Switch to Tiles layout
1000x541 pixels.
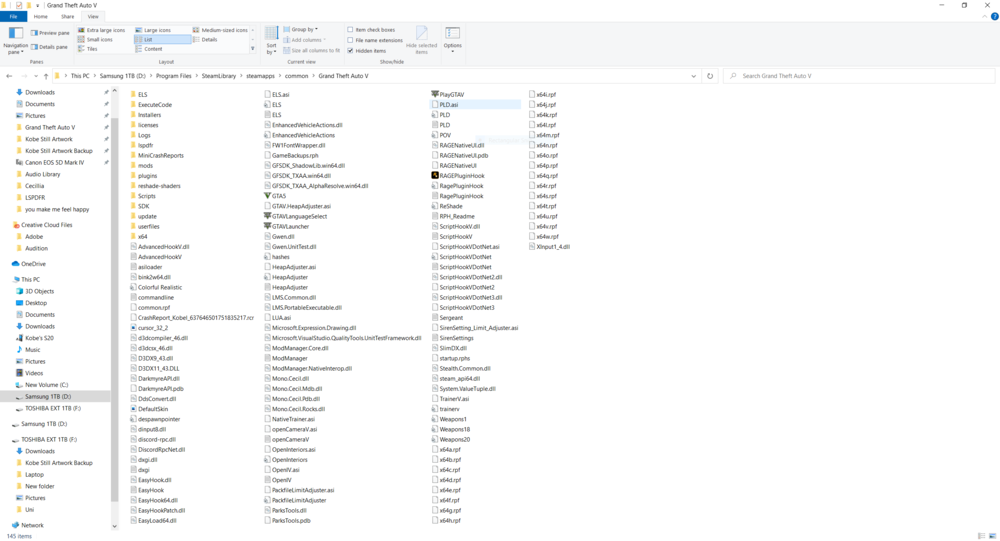[x=88, y=49]
